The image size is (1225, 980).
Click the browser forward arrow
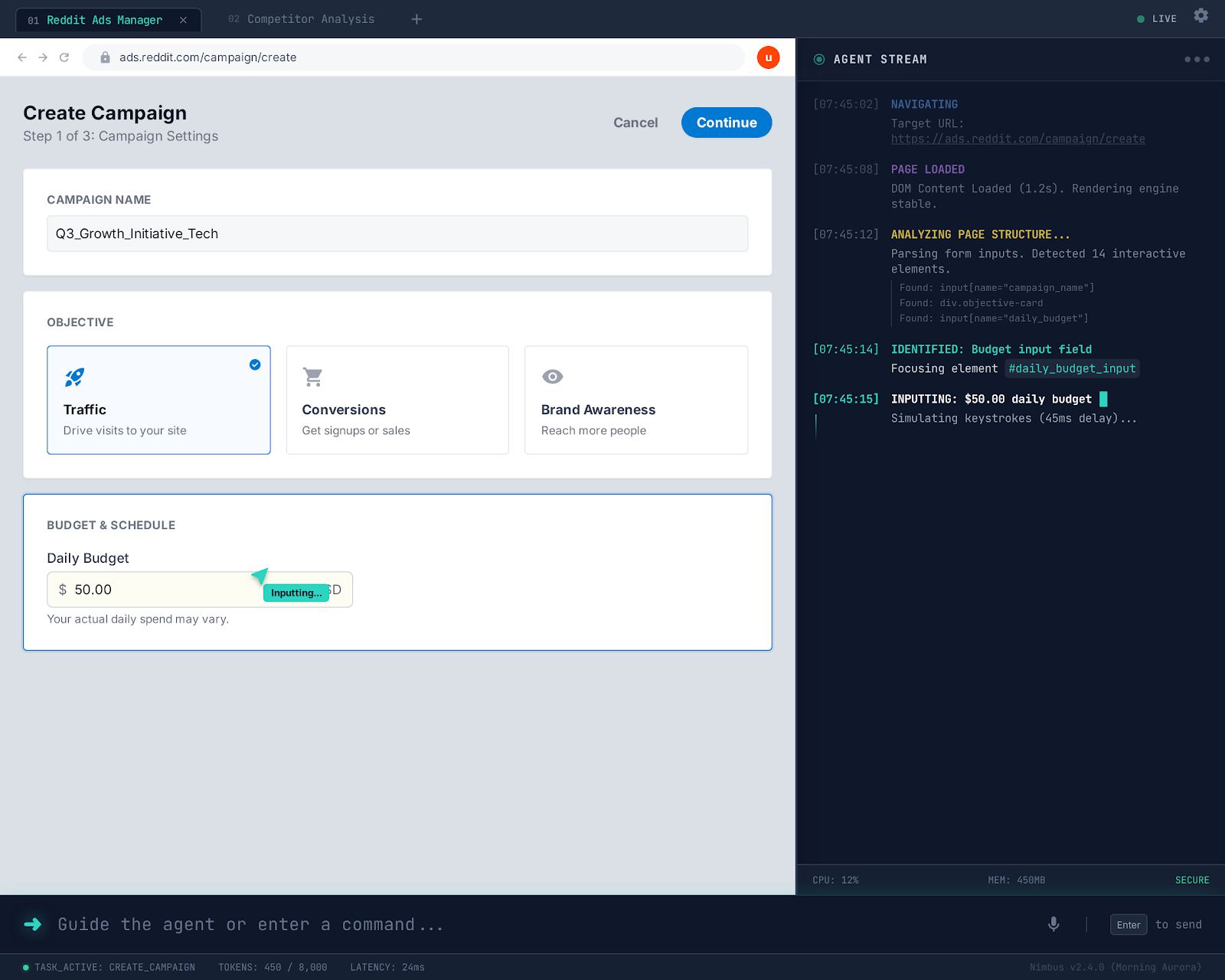point(43,57)
